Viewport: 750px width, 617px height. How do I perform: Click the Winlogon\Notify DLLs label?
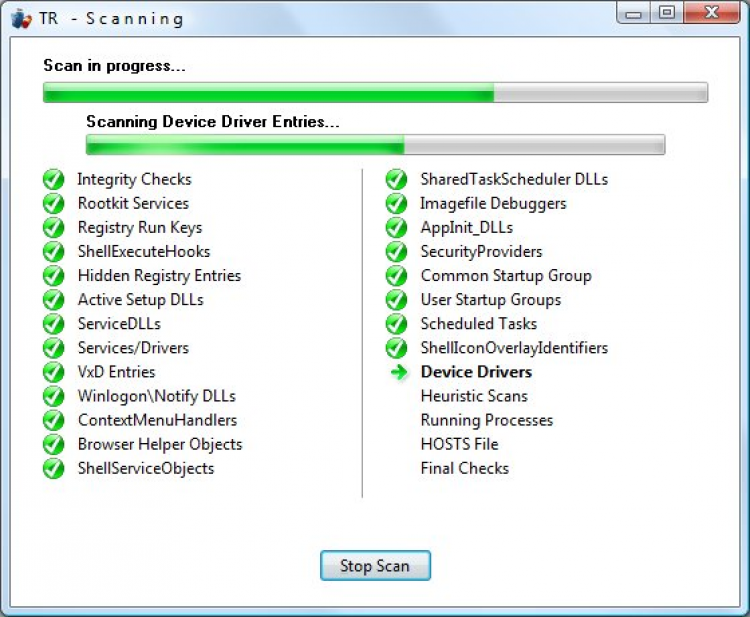pos(157,397)
